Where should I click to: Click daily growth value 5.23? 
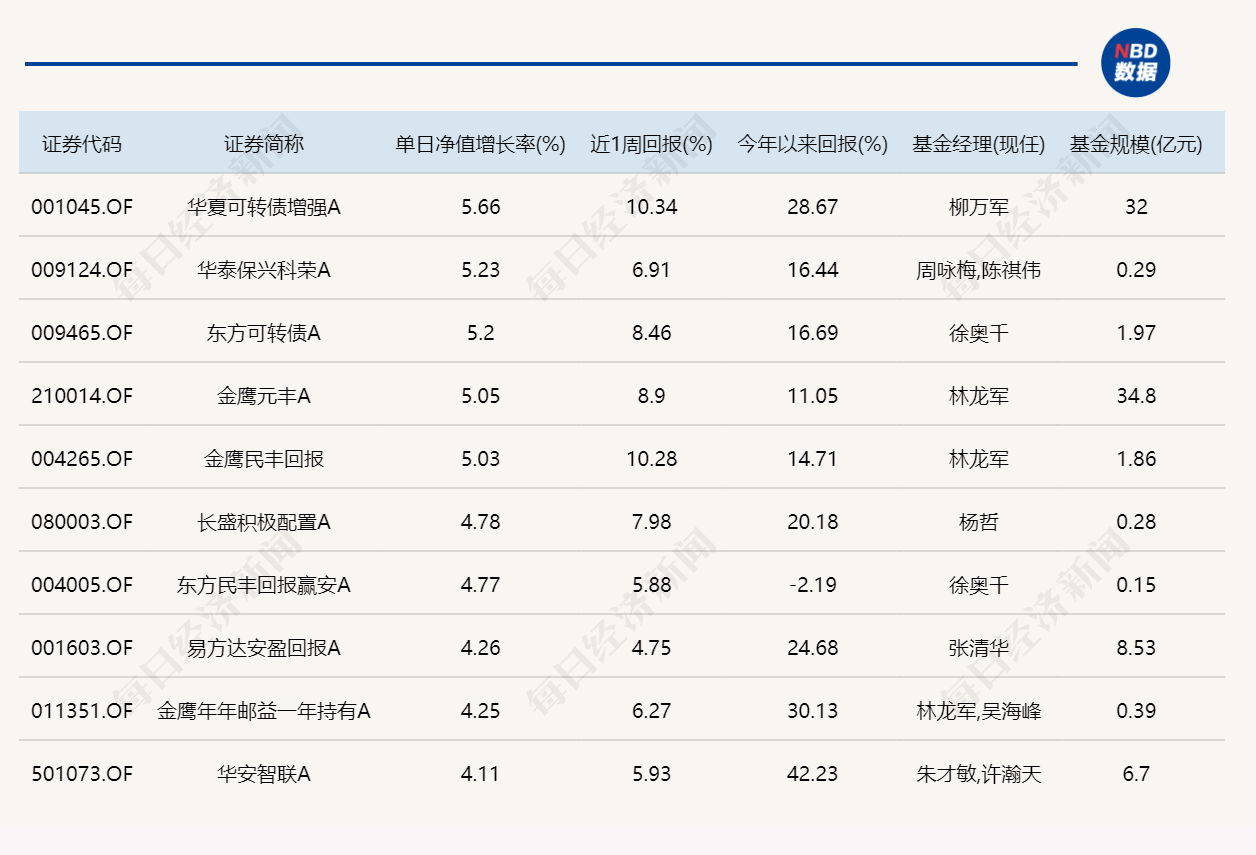[481, 270]
